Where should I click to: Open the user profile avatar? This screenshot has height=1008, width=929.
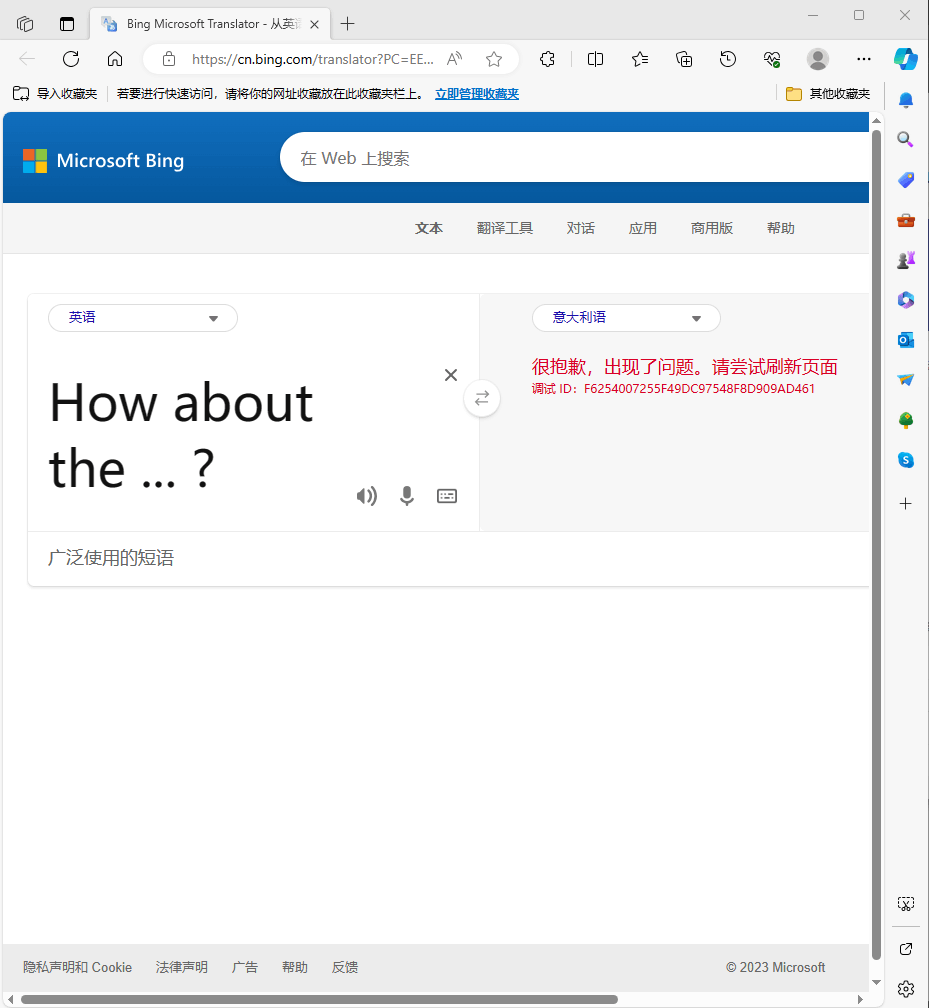click(818, 59)
